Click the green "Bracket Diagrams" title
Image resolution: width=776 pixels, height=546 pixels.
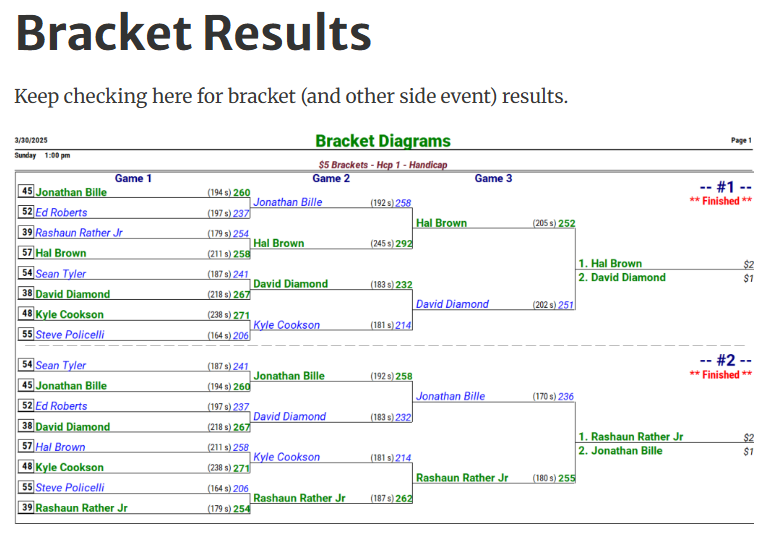(383, 141)
